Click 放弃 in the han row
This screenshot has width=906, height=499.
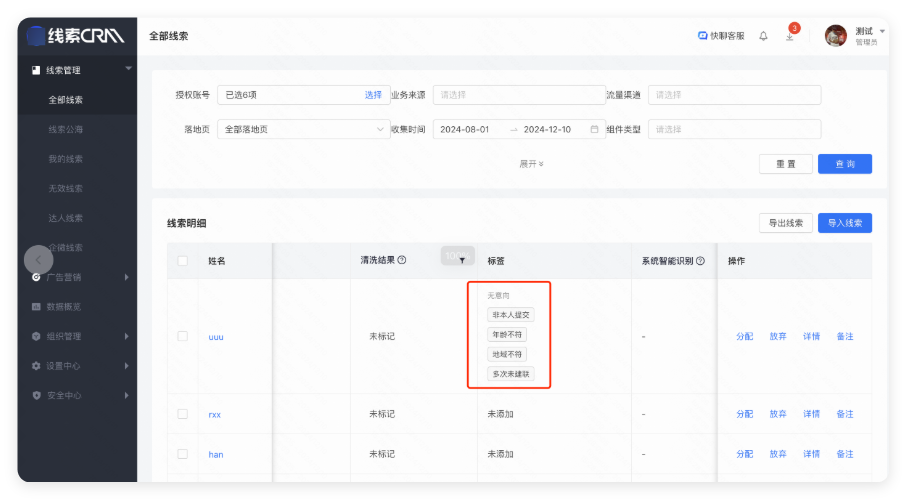pos(778,454)
